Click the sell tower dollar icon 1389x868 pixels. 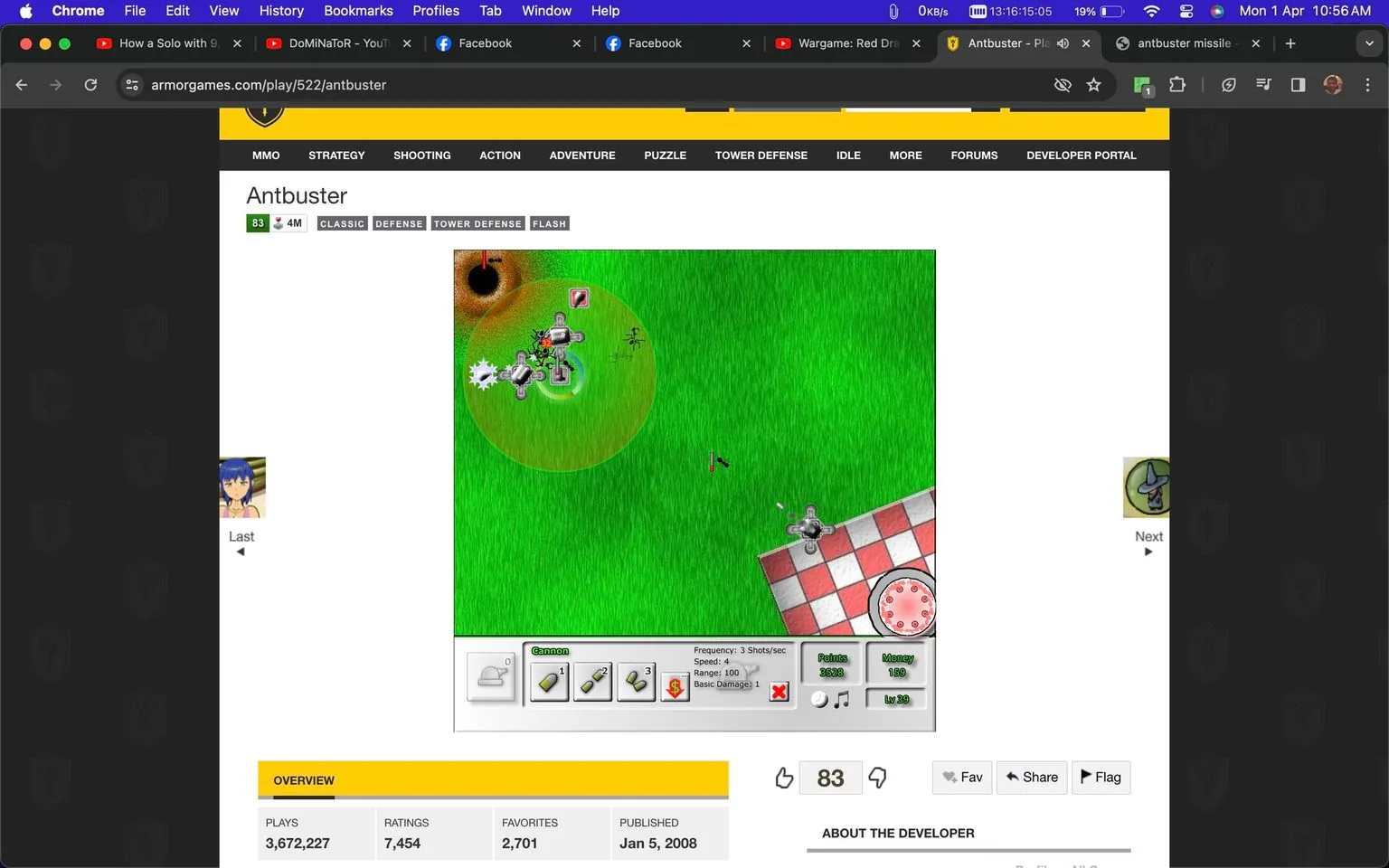pyautogui.click(x=674, y=688)
